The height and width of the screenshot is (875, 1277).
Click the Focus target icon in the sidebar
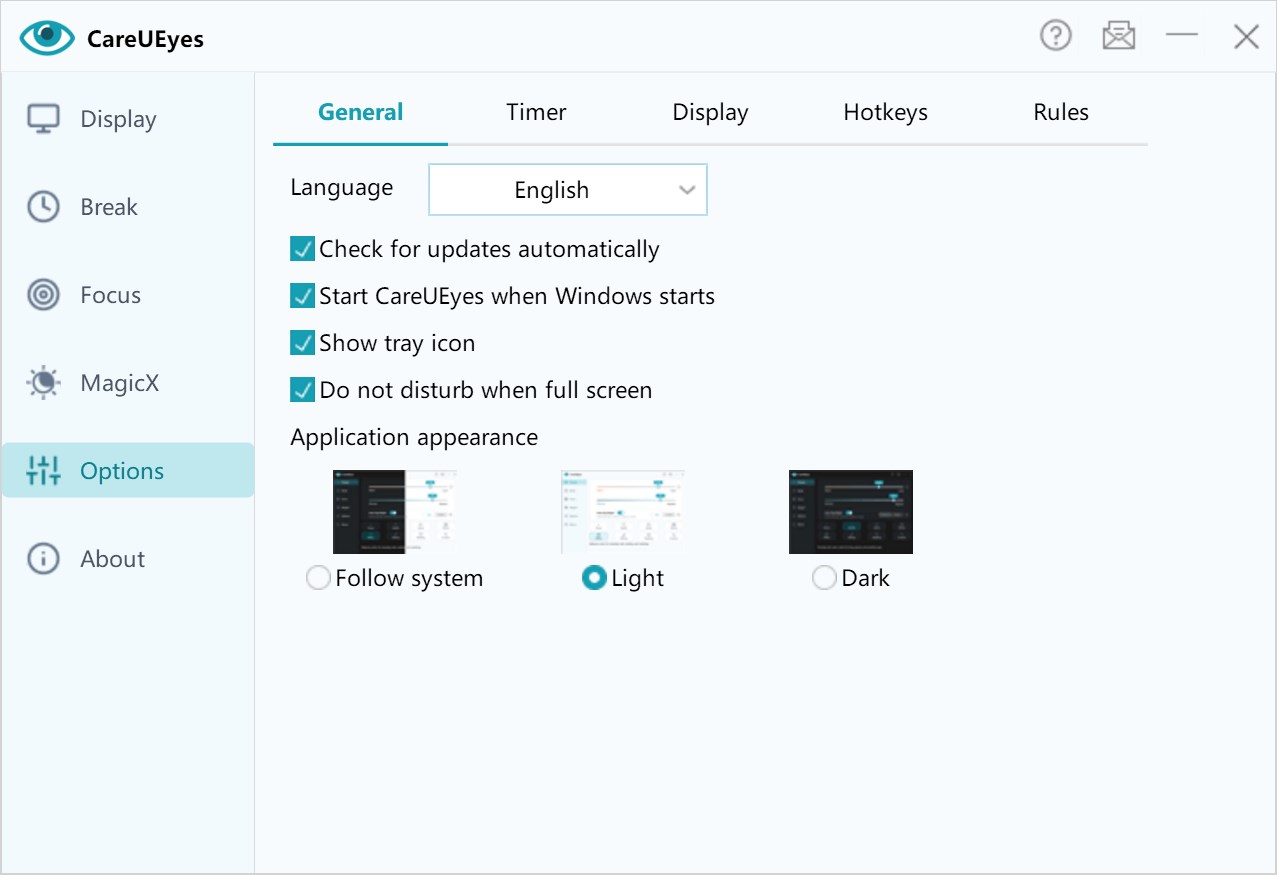(x=43, y=295)
